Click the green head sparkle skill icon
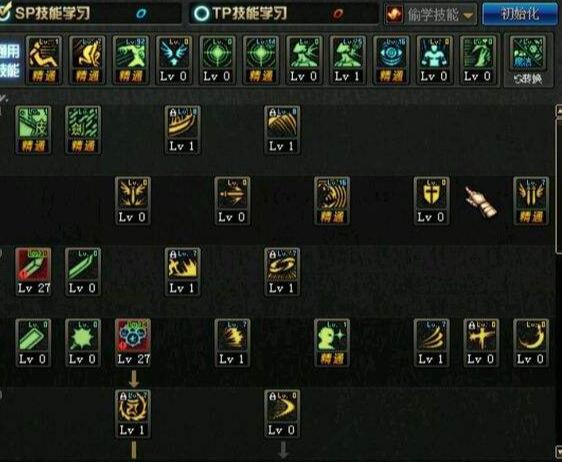Viewport: 562px width, 462px height. pyautogui.click(x=332, y=343)
